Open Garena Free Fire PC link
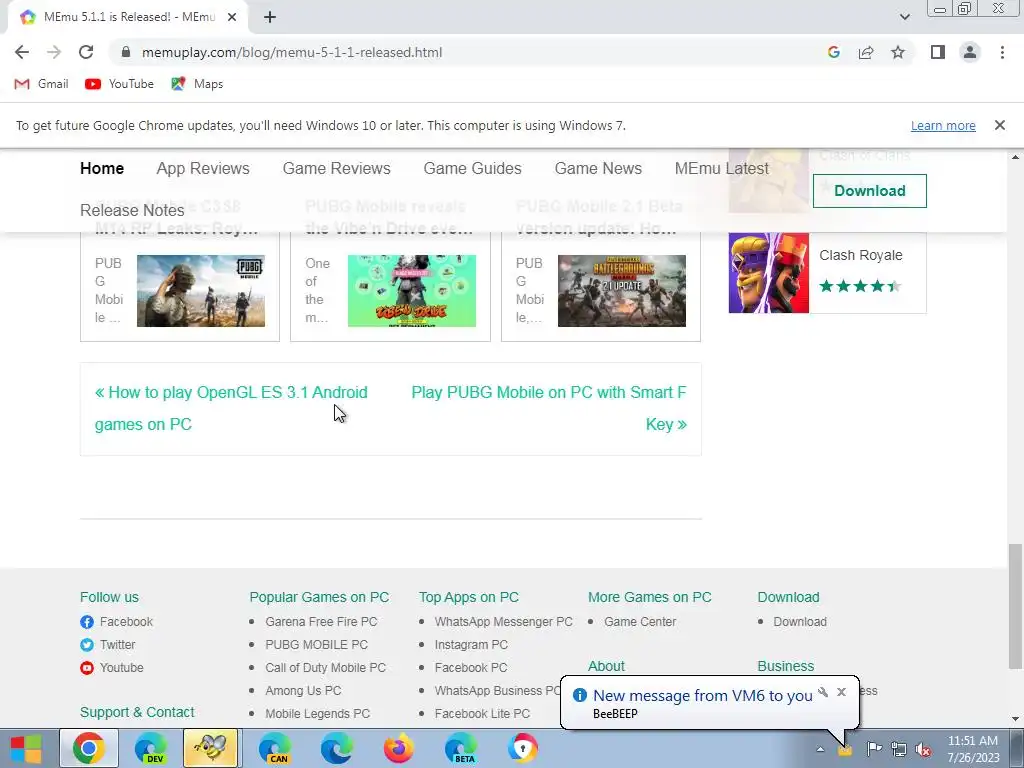 click(321, 622)
